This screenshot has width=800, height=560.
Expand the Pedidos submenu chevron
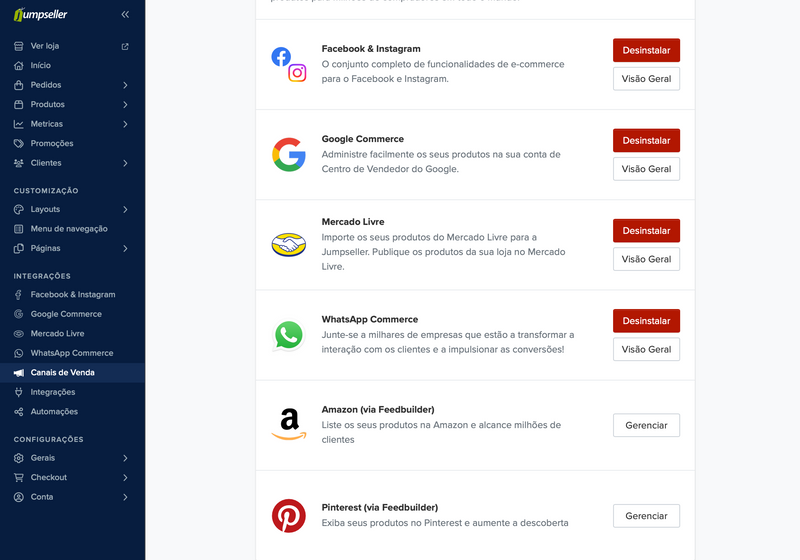tap(125, 85)
